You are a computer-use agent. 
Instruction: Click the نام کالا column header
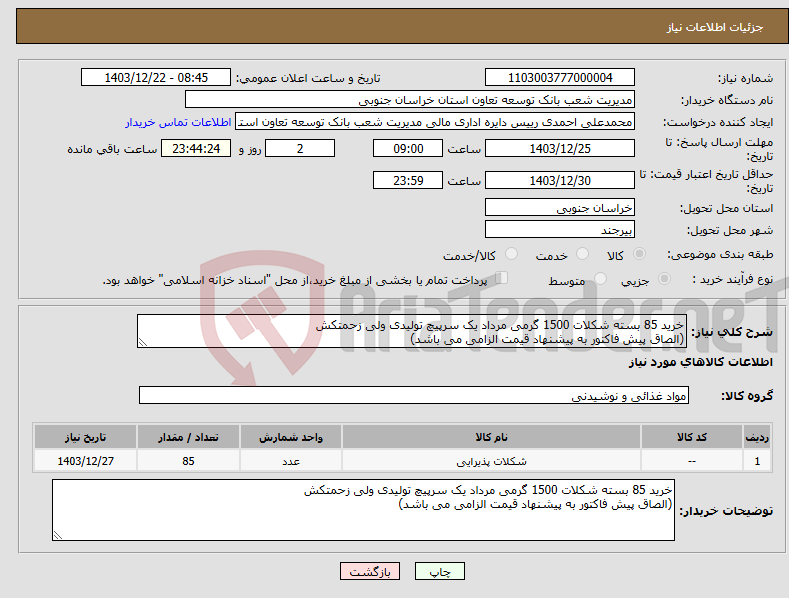tap(491, 437)
